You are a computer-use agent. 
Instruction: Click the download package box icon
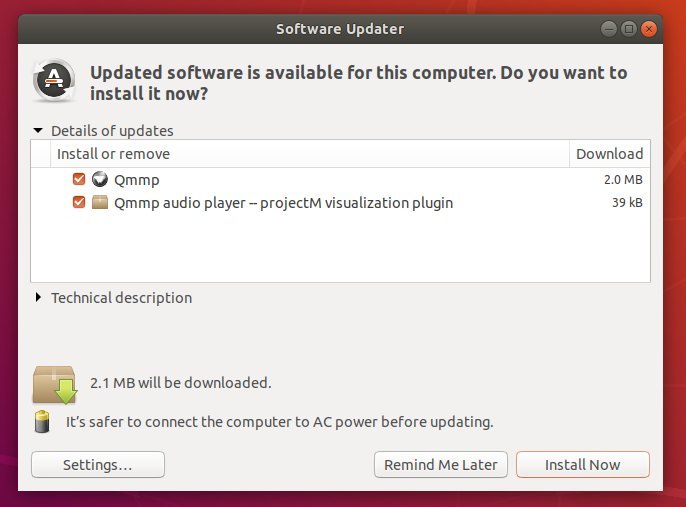tap(55, 385)
